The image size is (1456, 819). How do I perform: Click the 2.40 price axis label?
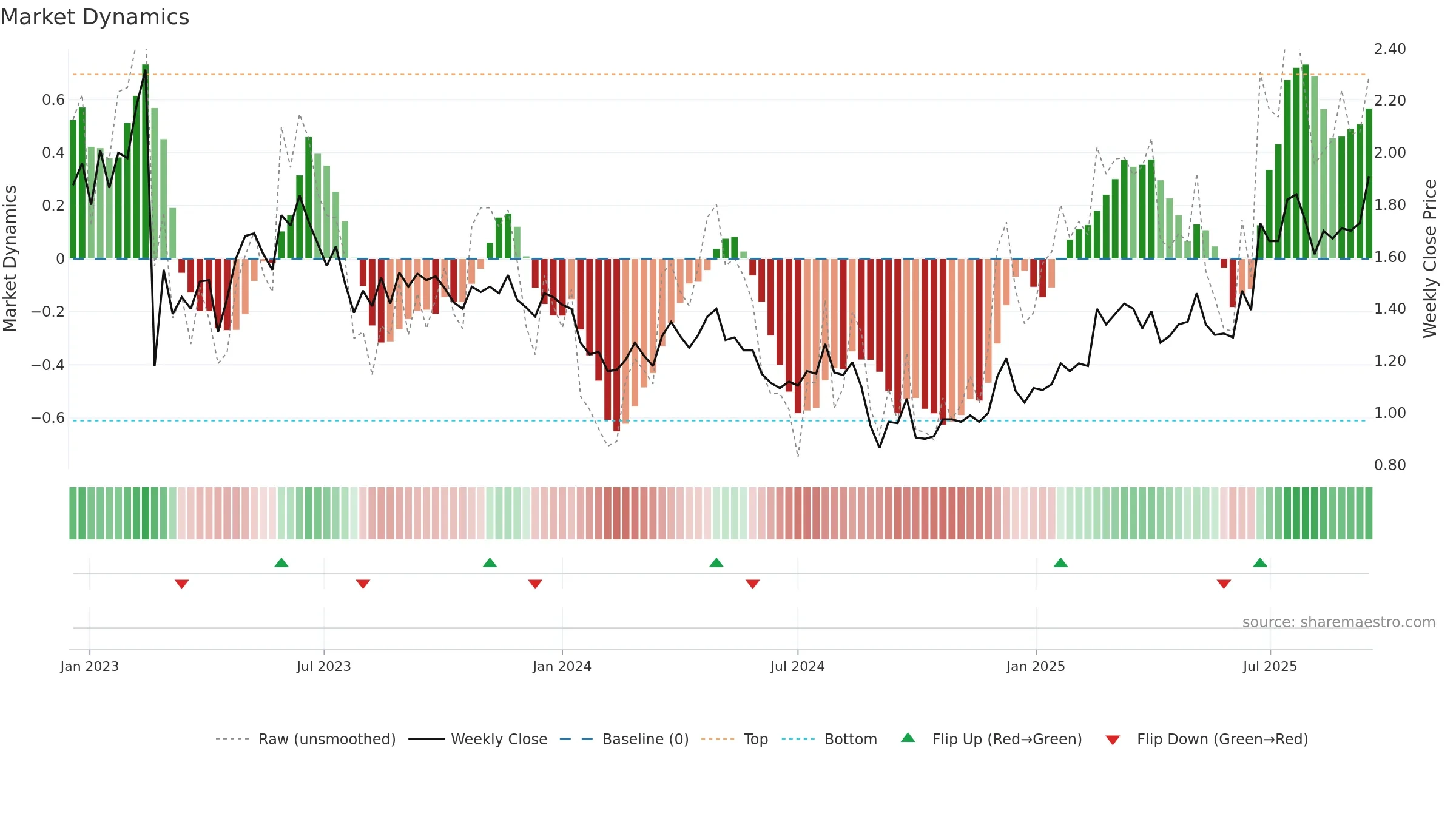click(x=1390, y=49)
